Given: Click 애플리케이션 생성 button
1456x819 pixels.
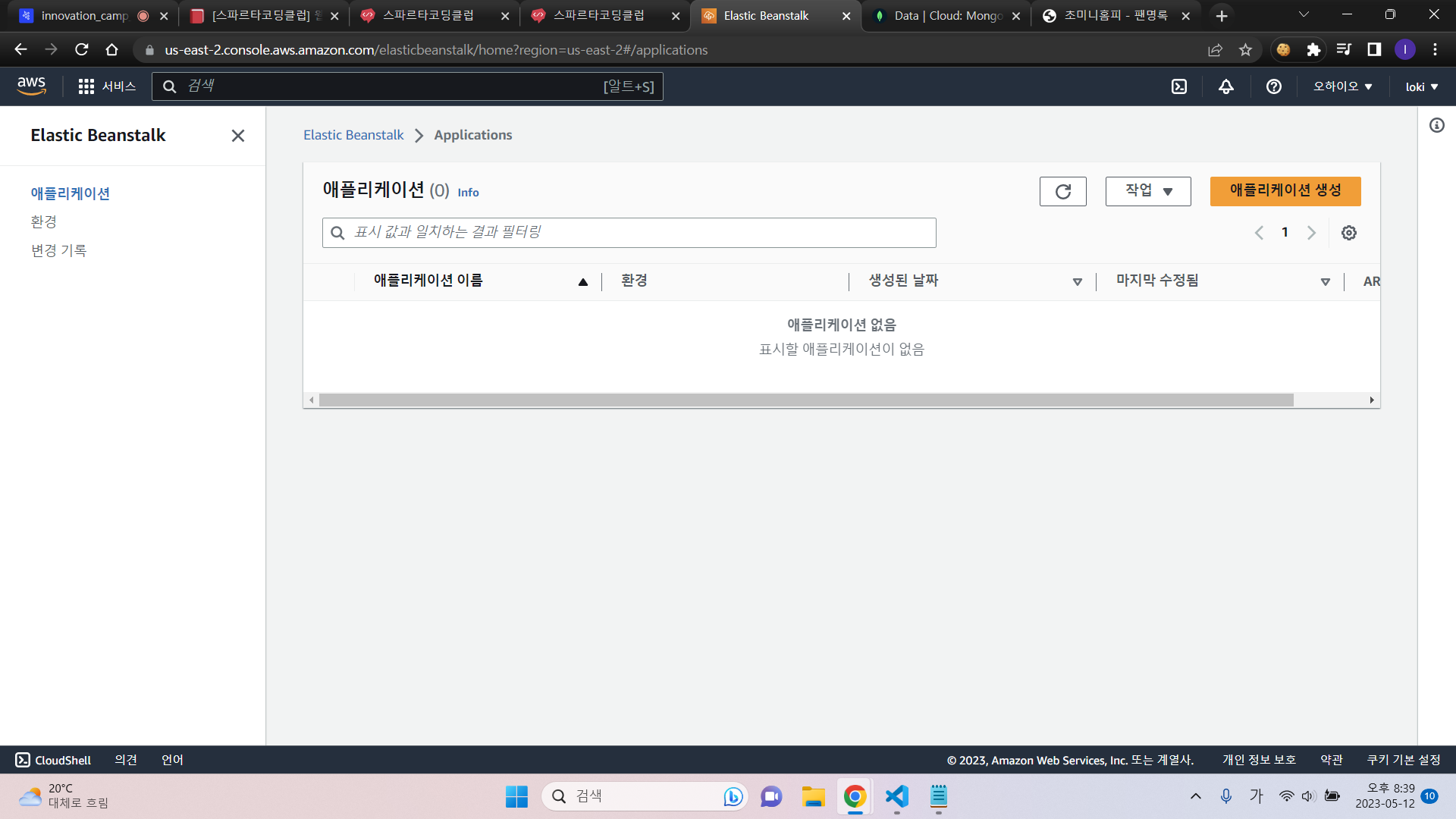Looking at the screenshot, I should pyautogui.click(x=1285, y=191).
